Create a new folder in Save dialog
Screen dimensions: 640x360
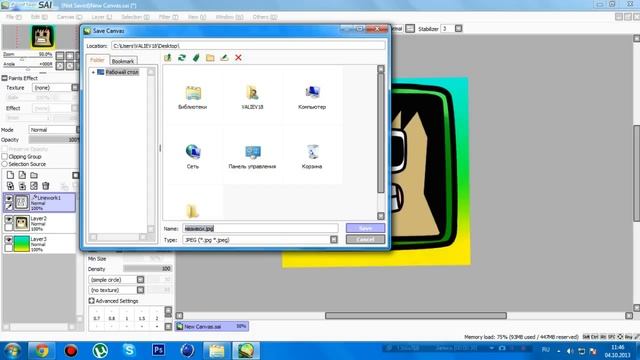(210, 58)
